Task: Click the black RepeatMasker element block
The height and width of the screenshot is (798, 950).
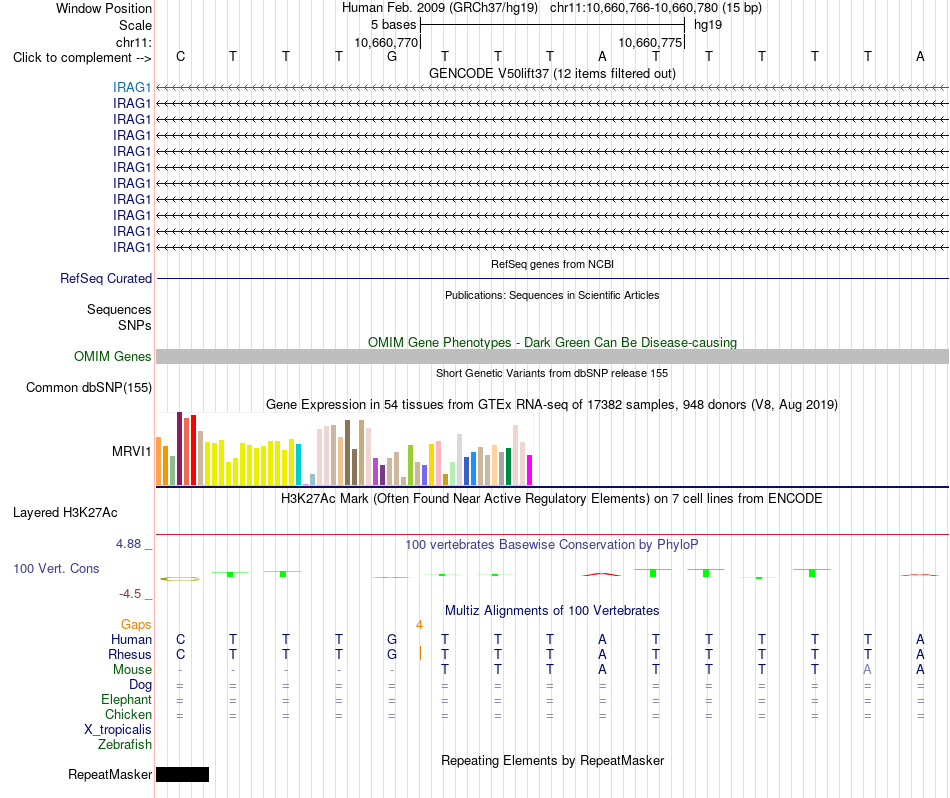Action: tap(182, 774)
